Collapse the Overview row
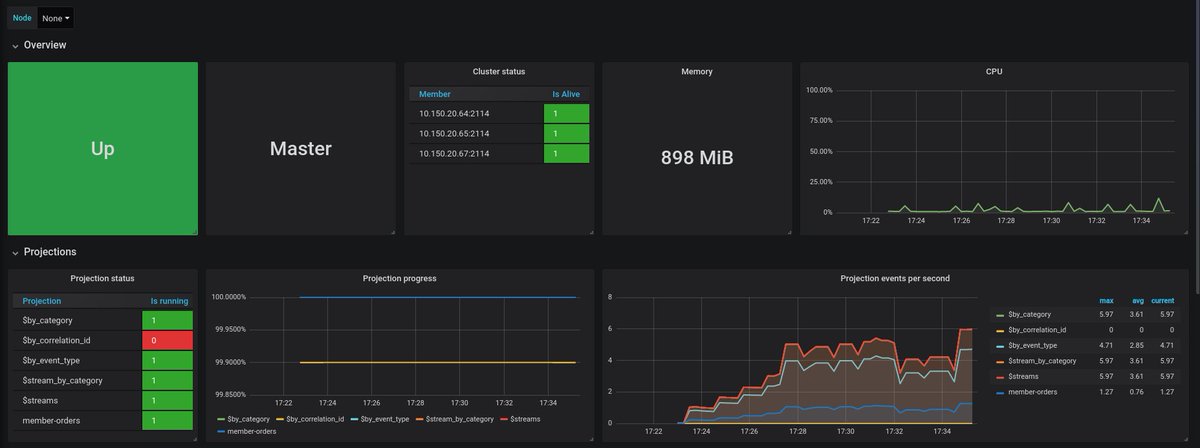The image size is (1200, 448). pos(45,45)
